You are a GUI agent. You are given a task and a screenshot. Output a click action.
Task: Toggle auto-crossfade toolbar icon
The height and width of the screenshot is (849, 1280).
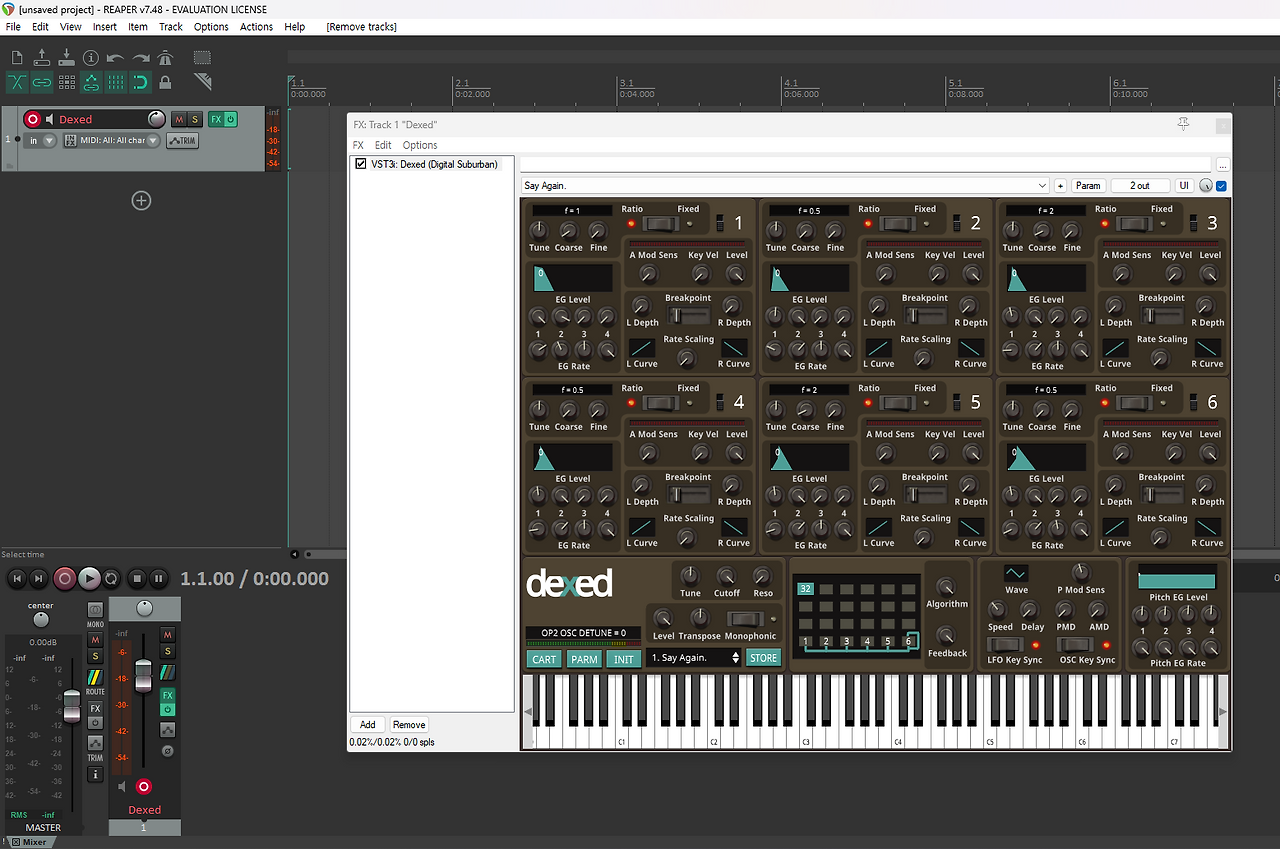click(x=17, y=82)
